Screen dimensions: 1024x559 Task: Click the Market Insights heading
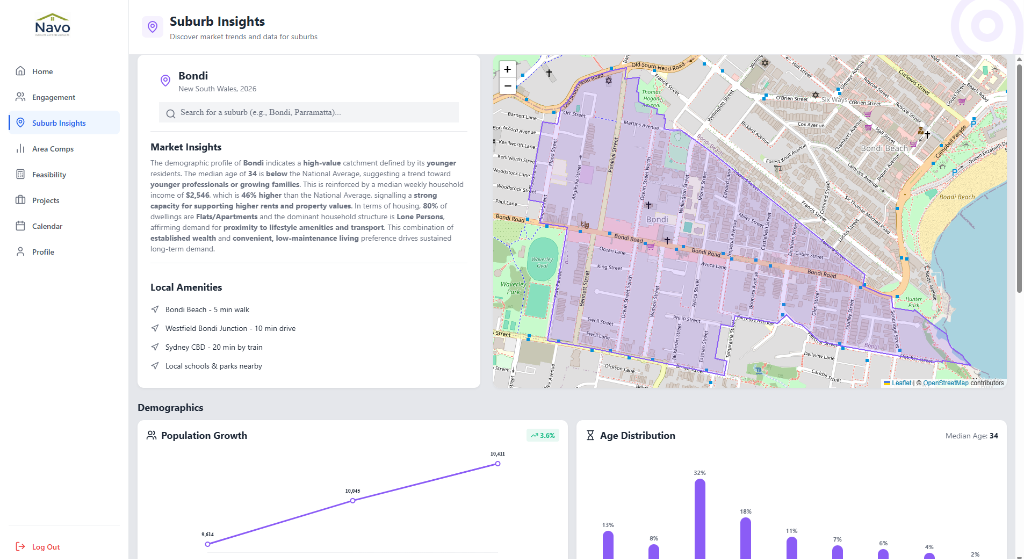186,147
